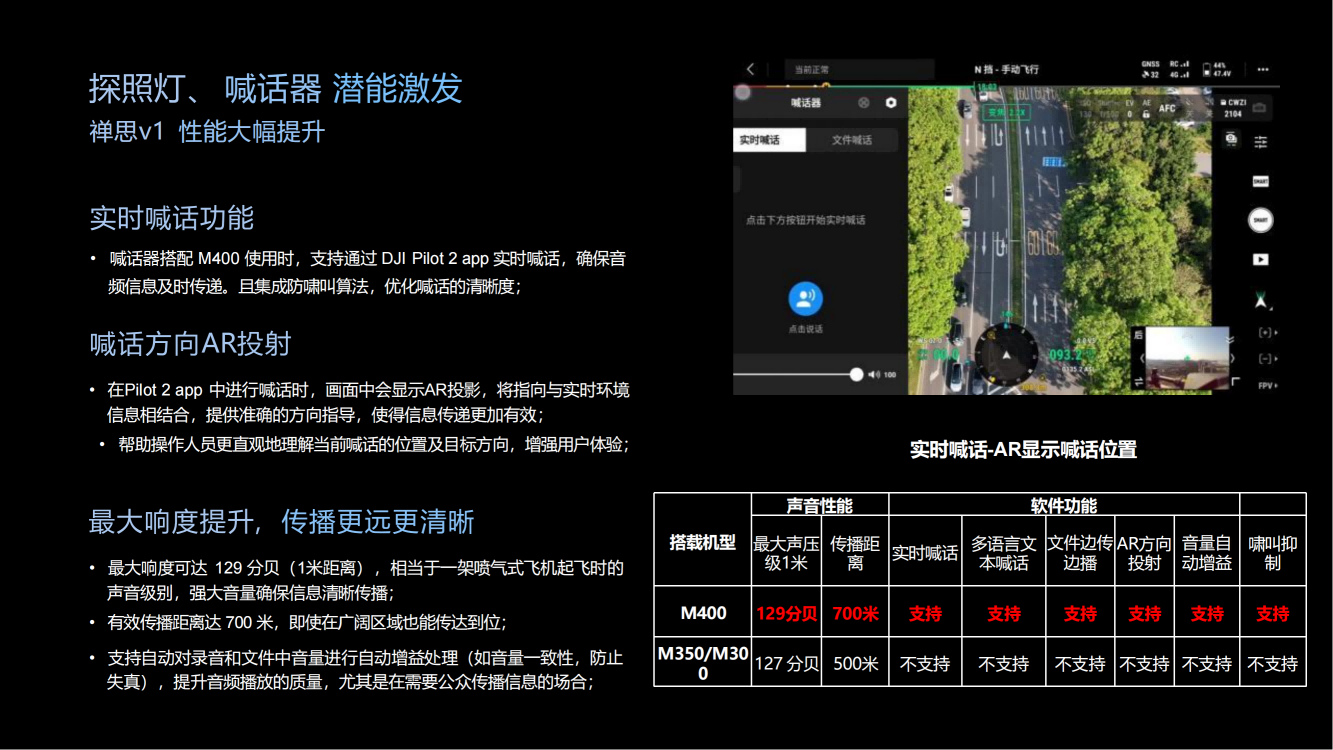
Task: Swap the FPV and main camera views
Action: (1137, 382)
